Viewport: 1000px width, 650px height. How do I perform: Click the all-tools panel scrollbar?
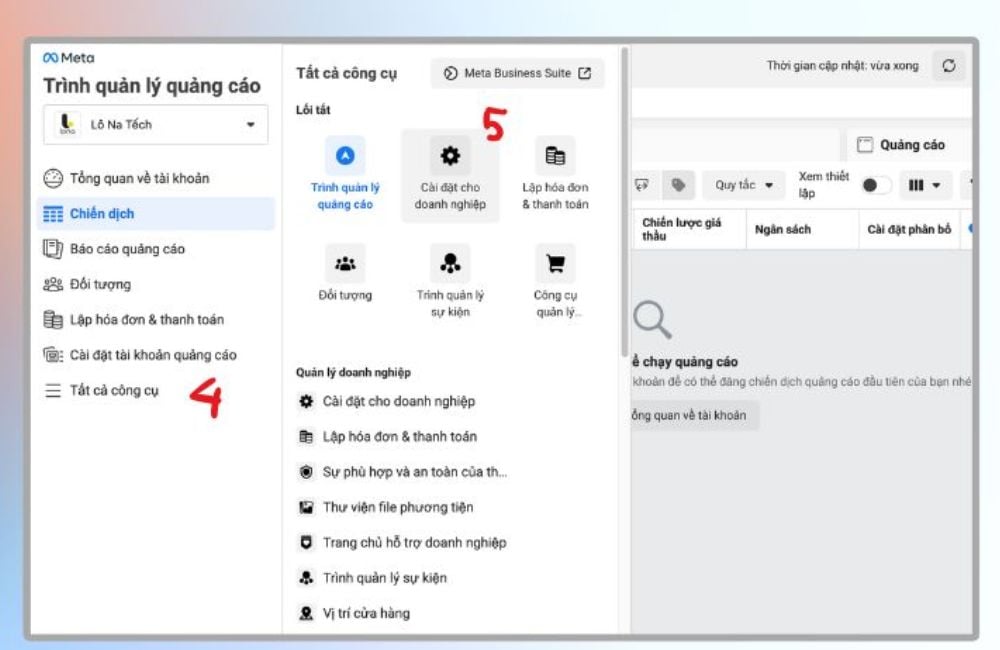[624, 202]
